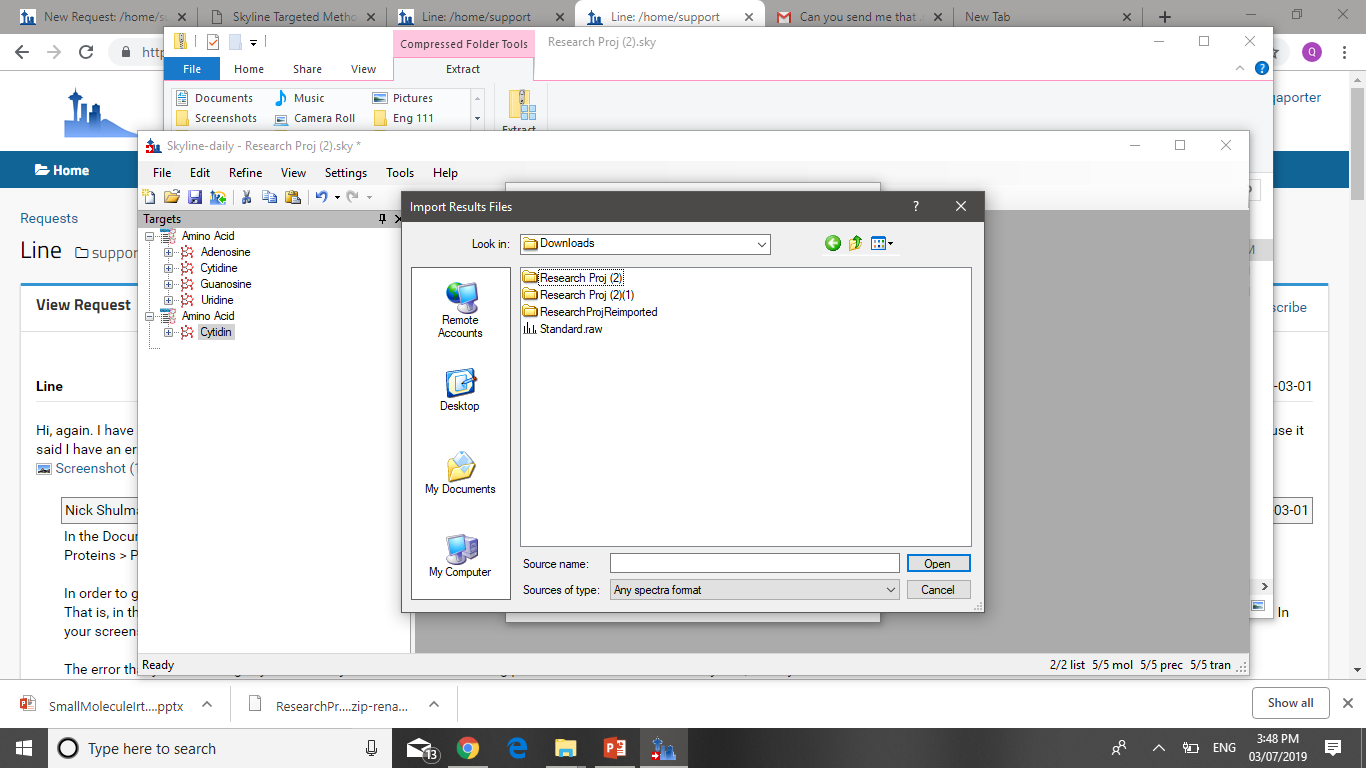1366x768 pixels.
Task: Click the green Back arrow in dialog
Action: coord(833,243)
